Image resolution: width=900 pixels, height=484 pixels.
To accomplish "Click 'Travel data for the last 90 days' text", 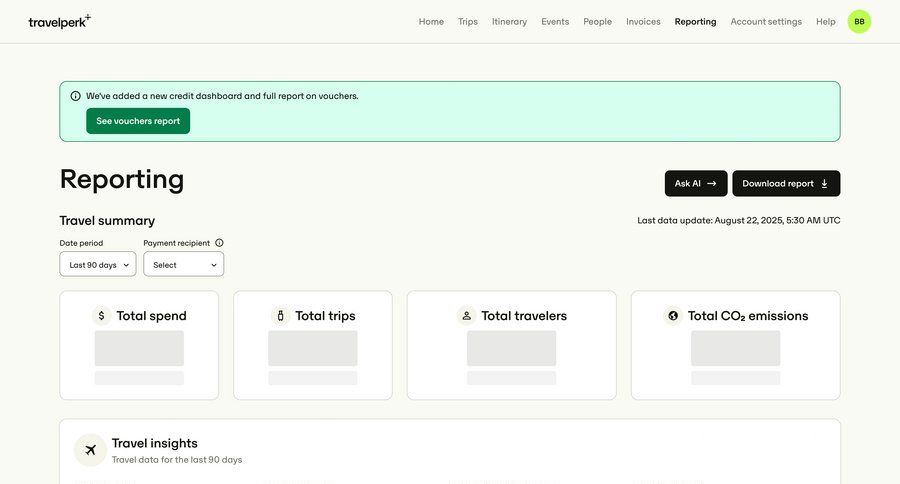I will (x=177, y=460).
